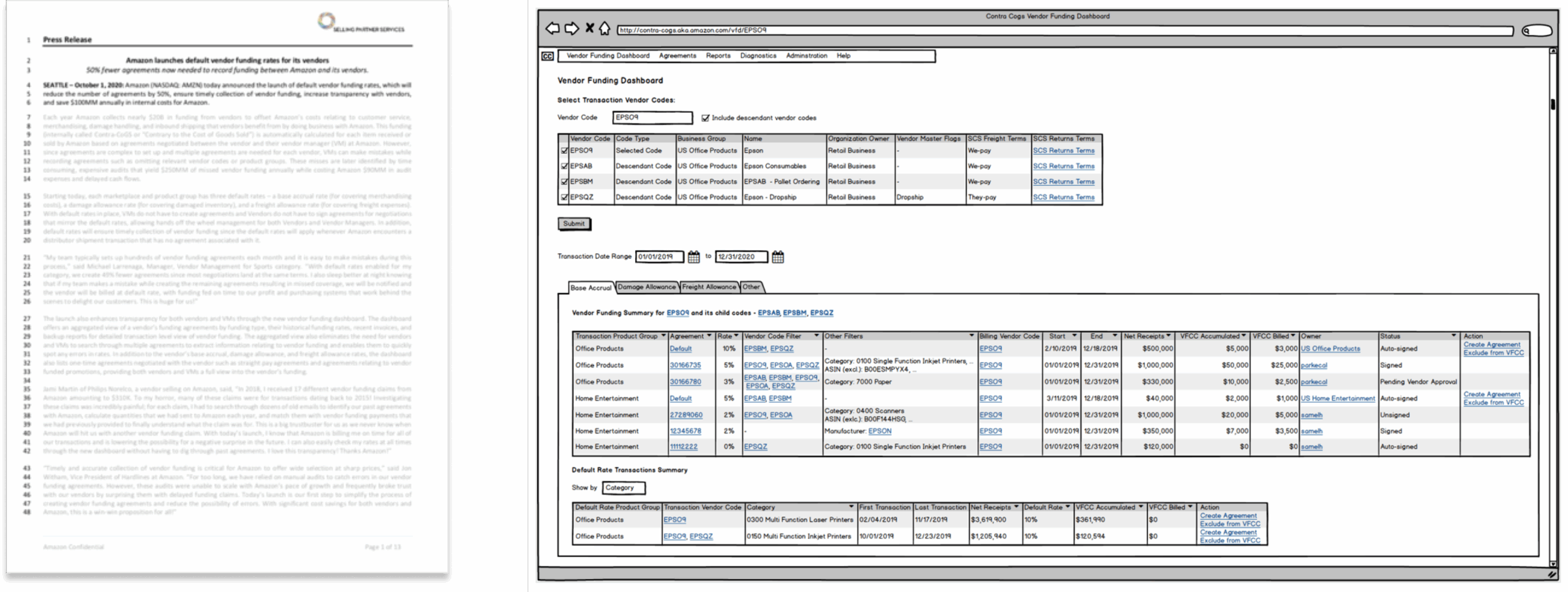The image size is (1568, 592).
Task: Click the CC logo beside the menu
Action: pos(547,56)
